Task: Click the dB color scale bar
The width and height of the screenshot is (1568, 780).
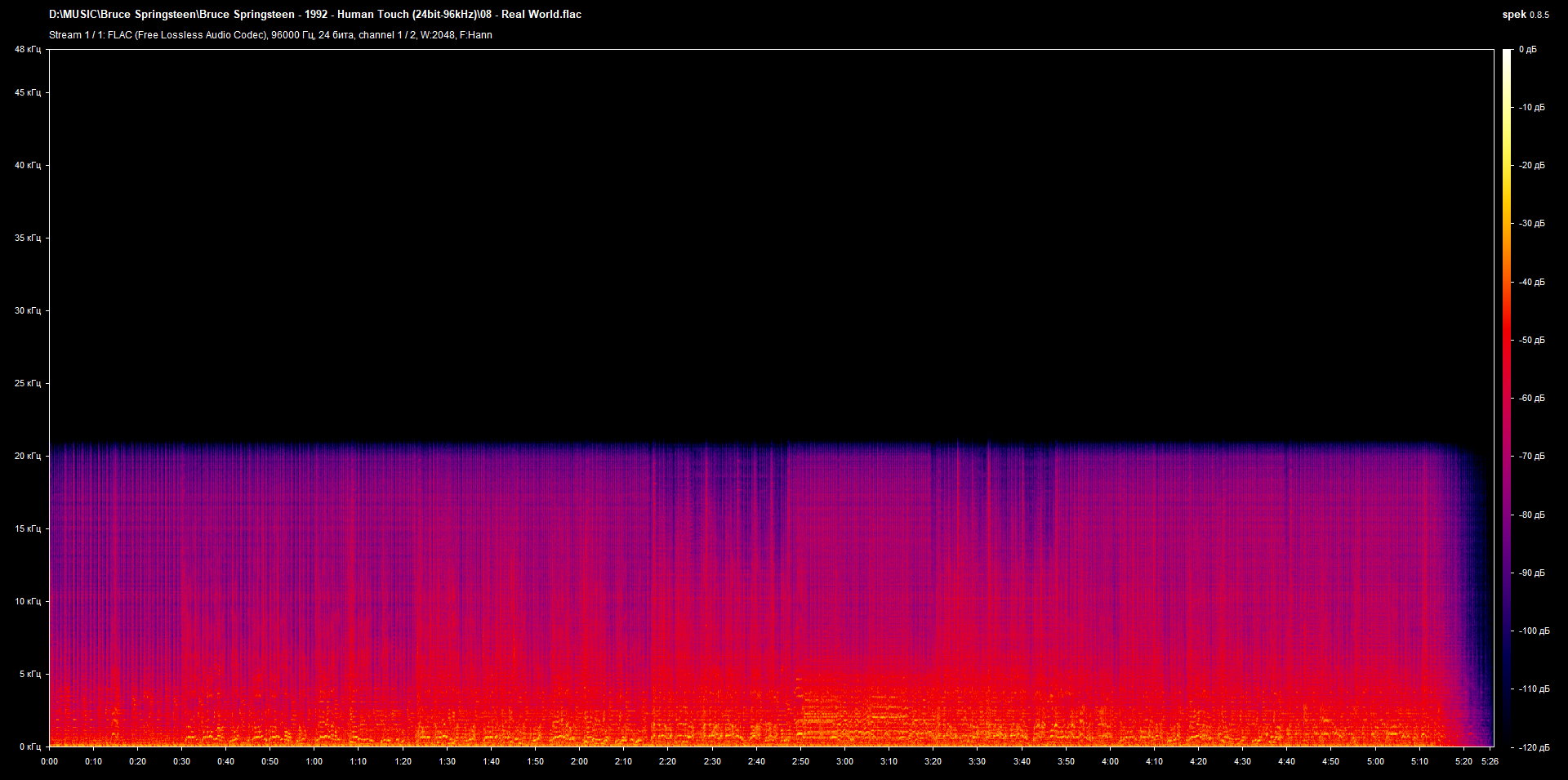Action: pos(1507,399)
